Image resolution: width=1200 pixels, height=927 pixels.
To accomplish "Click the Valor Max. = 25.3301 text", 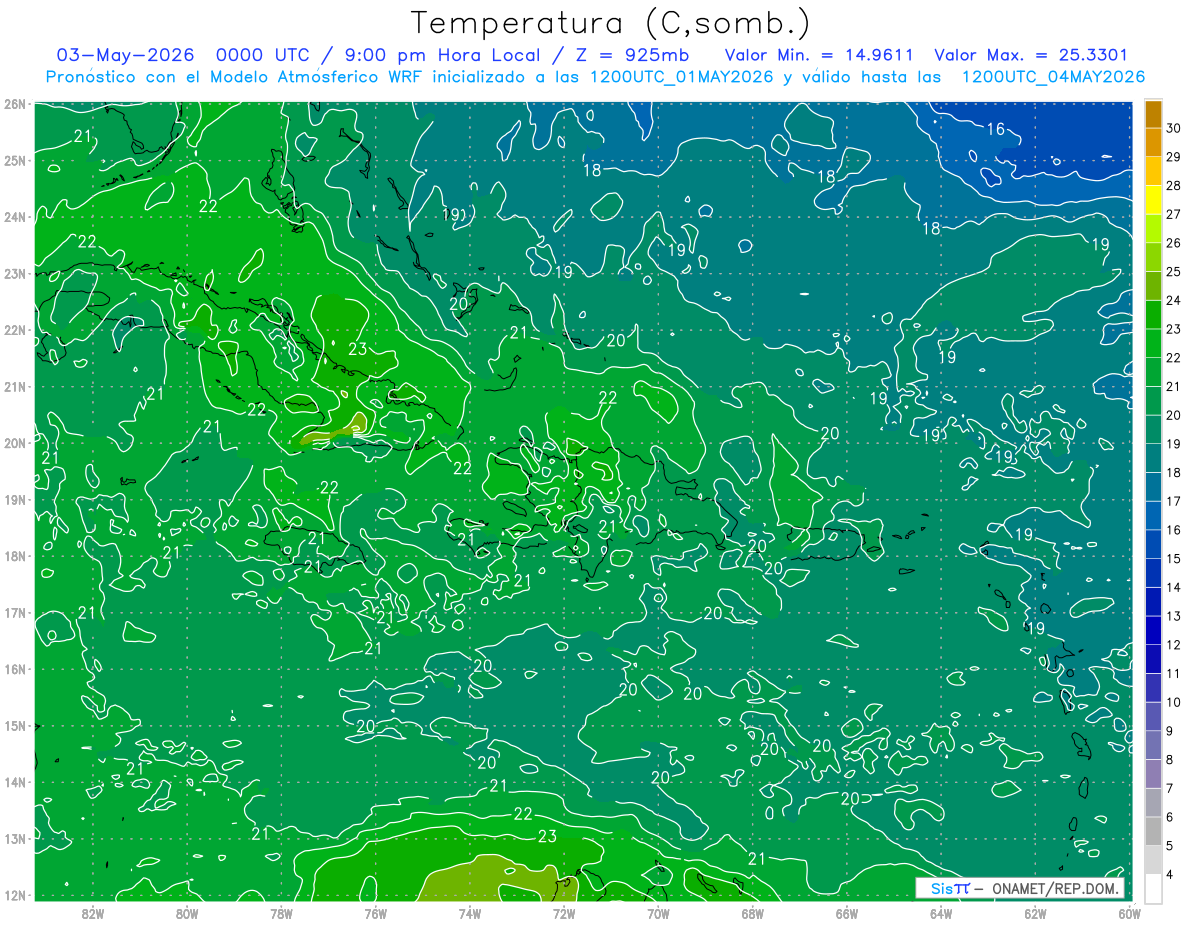I will [x=1031, y=55].
